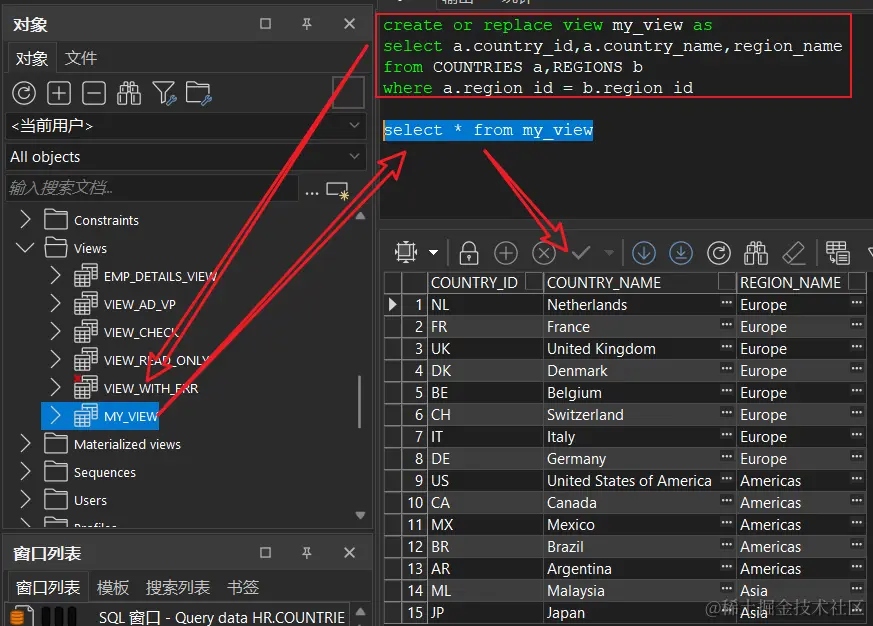Expand the Sequences folder
873x626 pixels.
(25, 472)
